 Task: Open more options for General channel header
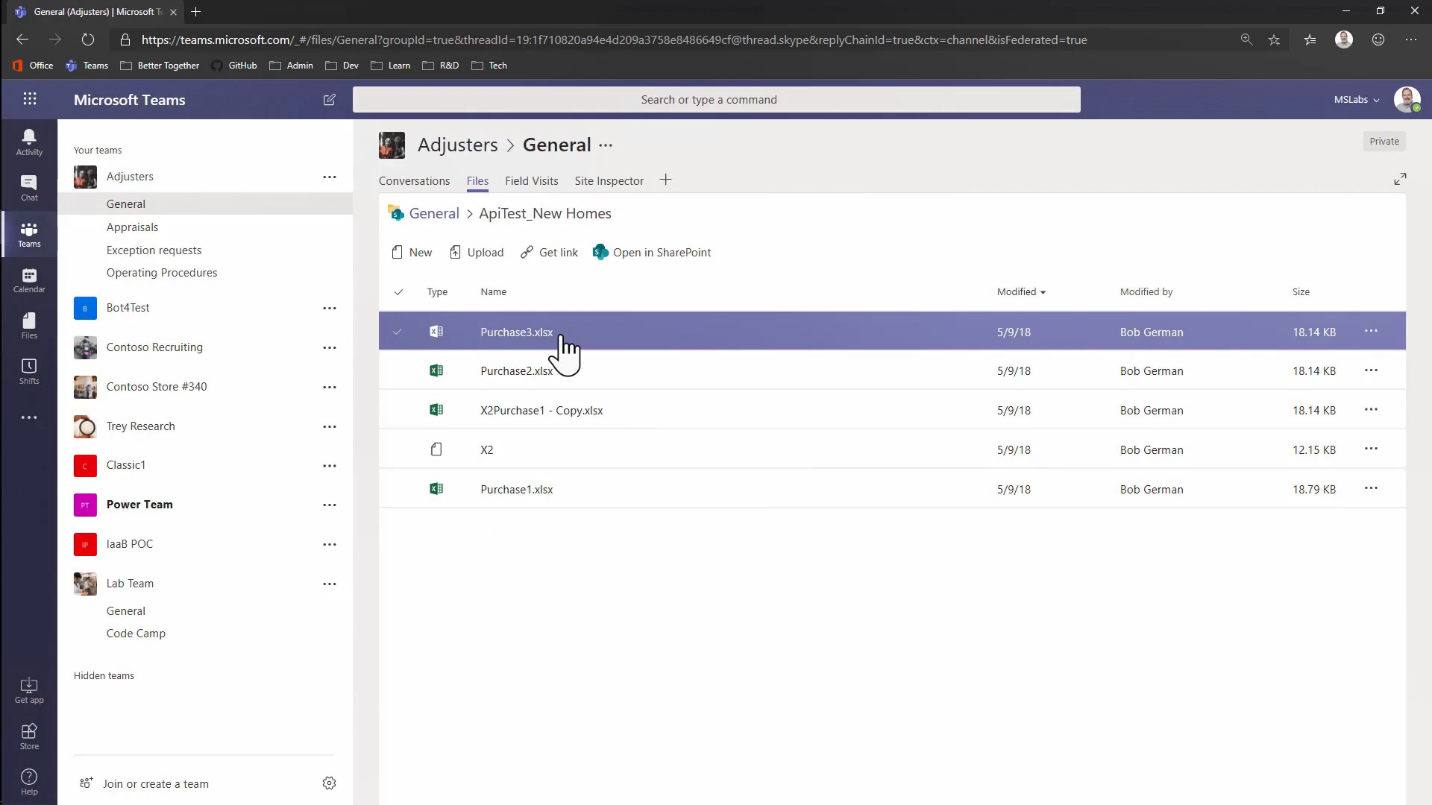click(x=605, y=145)
